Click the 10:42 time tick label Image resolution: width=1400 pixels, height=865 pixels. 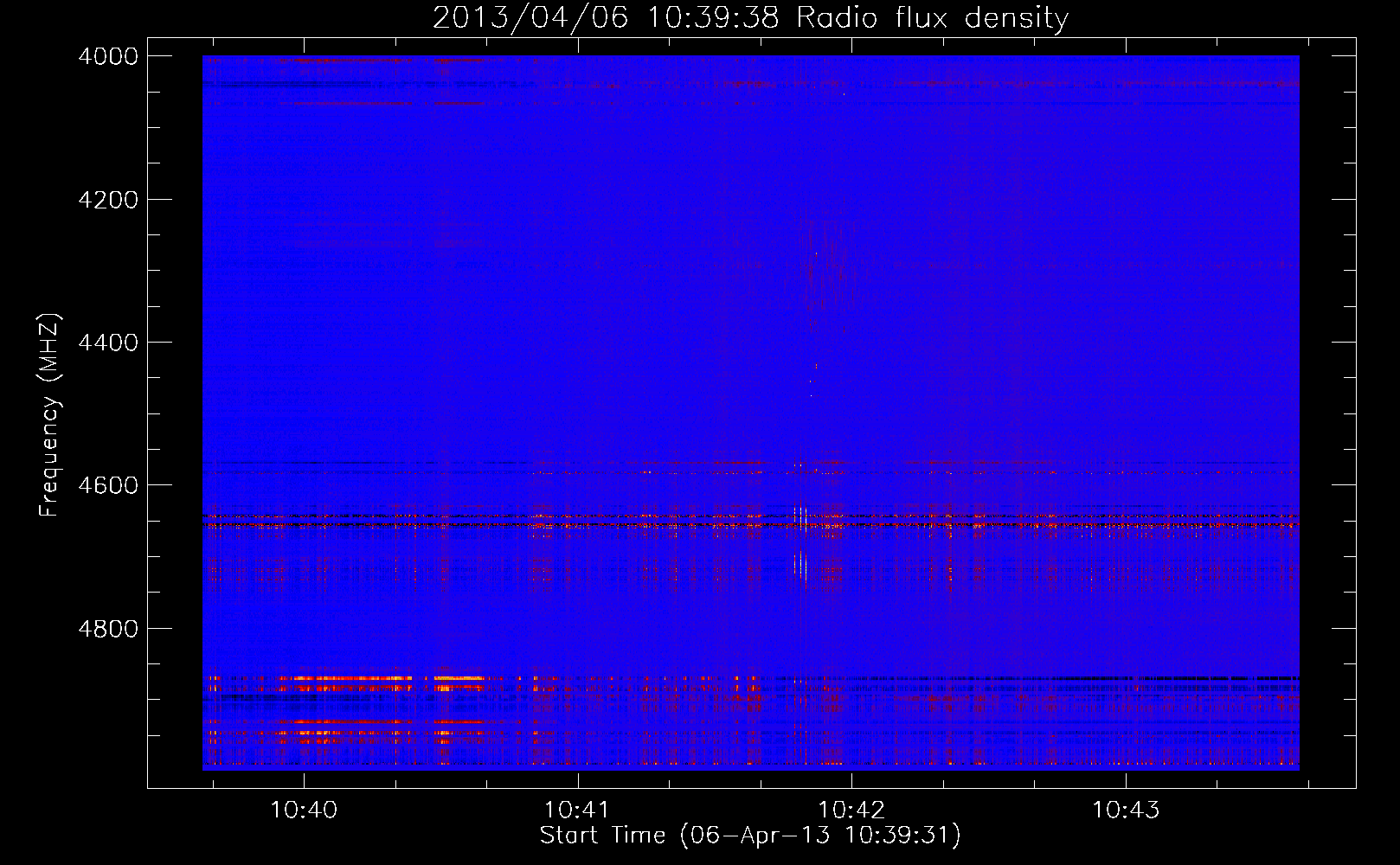(x=851, y=811)
